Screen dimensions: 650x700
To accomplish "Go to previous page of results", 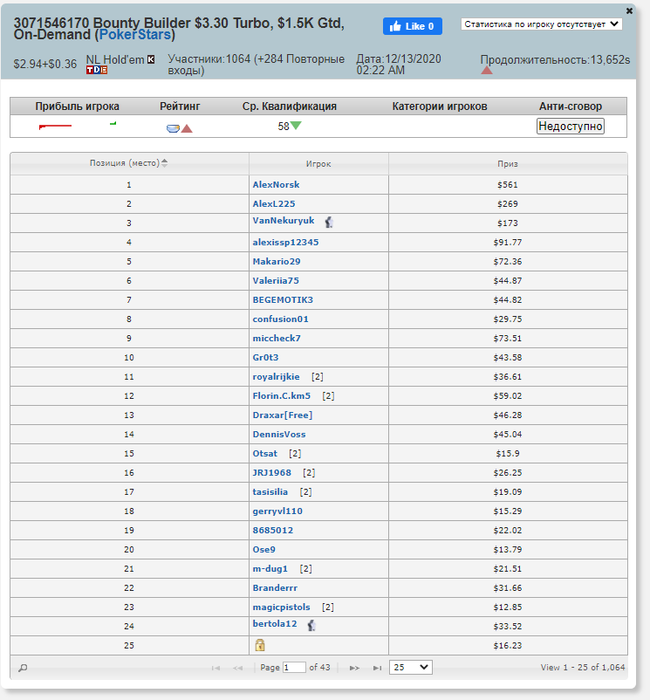I will coord(238,668).
